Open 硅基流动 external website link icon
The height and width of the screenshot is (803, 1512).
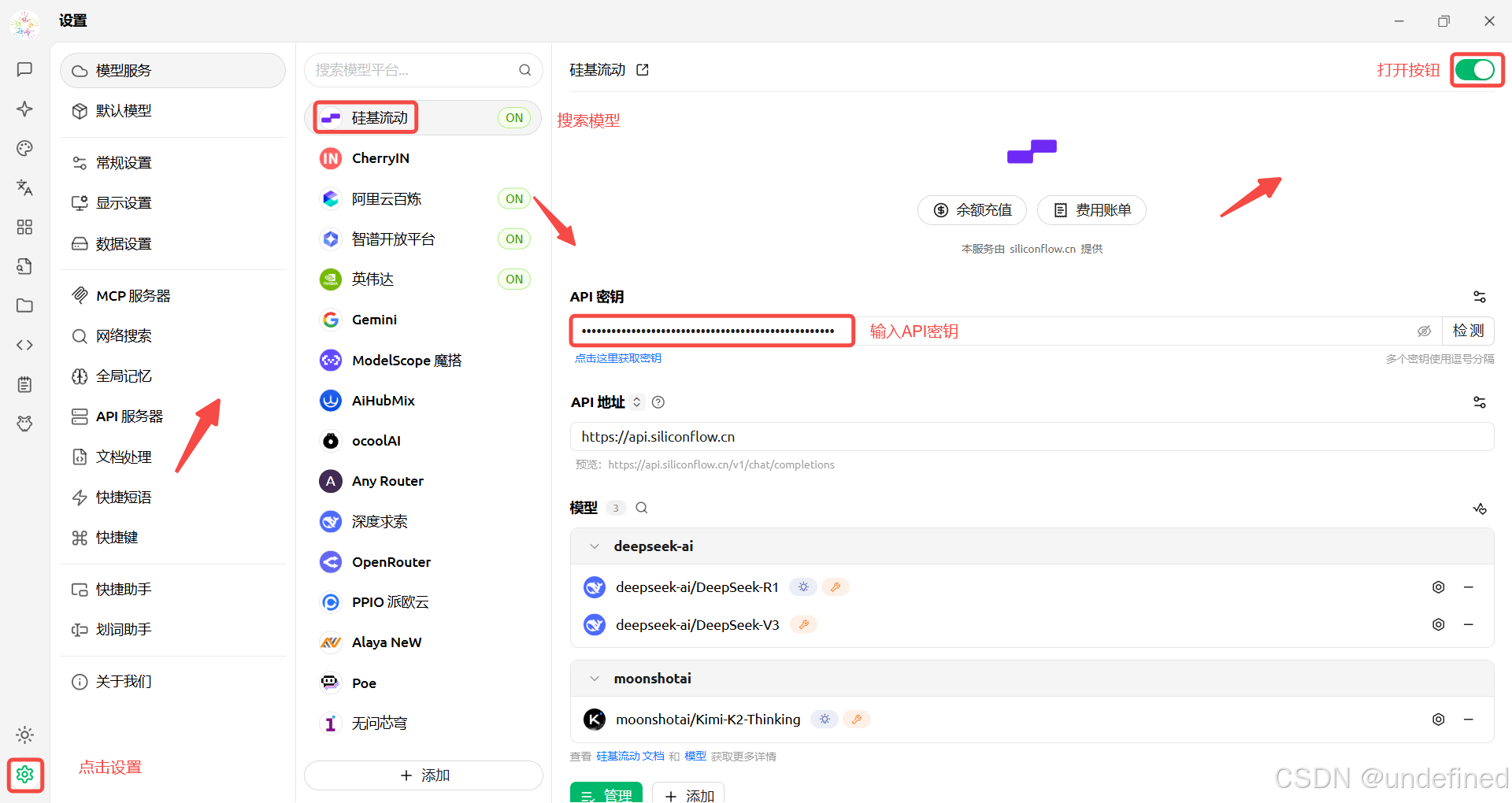coord(643,70)
